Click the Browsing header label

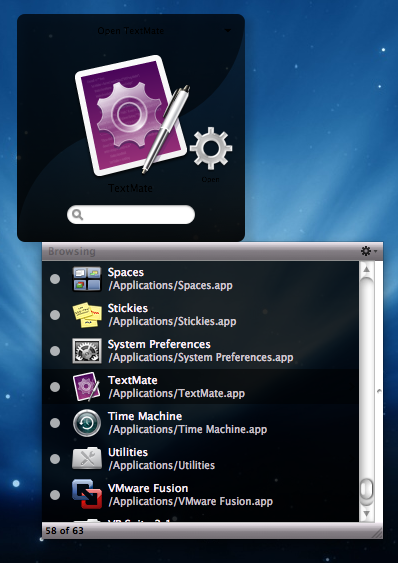point(72,251)
